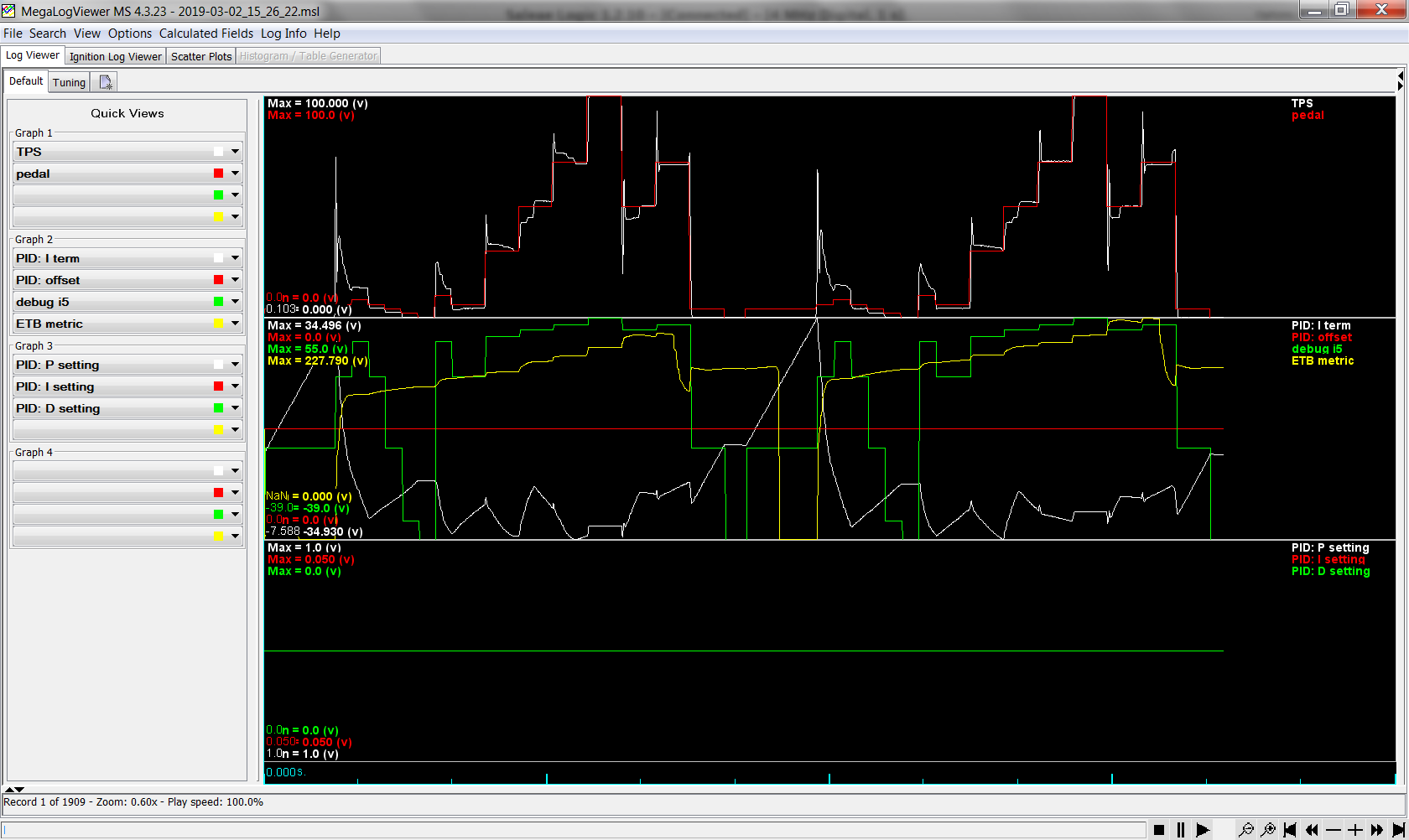Pause log playback
1409x840 pixels.
coord(1181,830)
